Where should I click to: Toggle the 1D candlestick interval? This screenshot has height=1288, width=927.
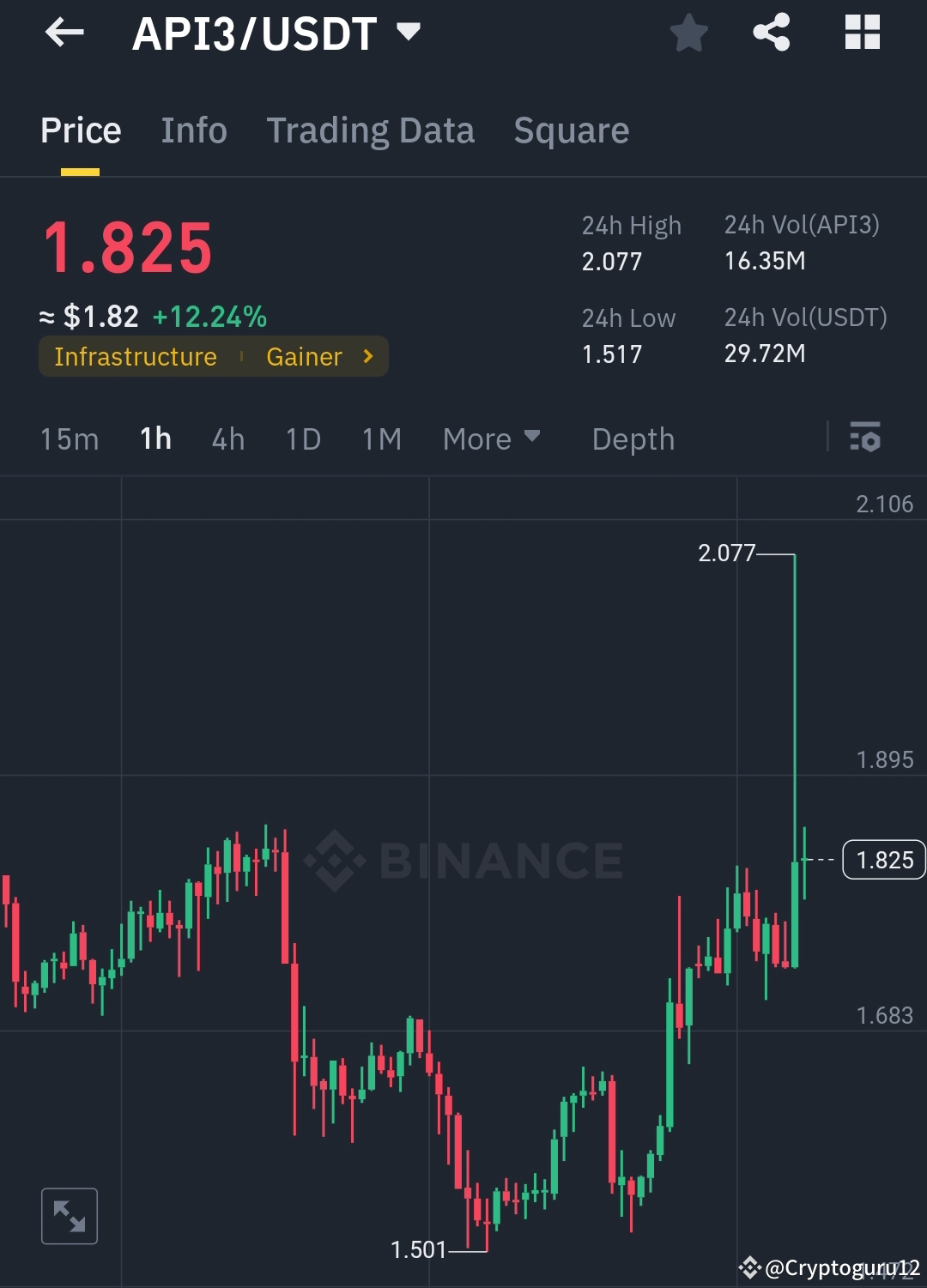pos(302,438)
